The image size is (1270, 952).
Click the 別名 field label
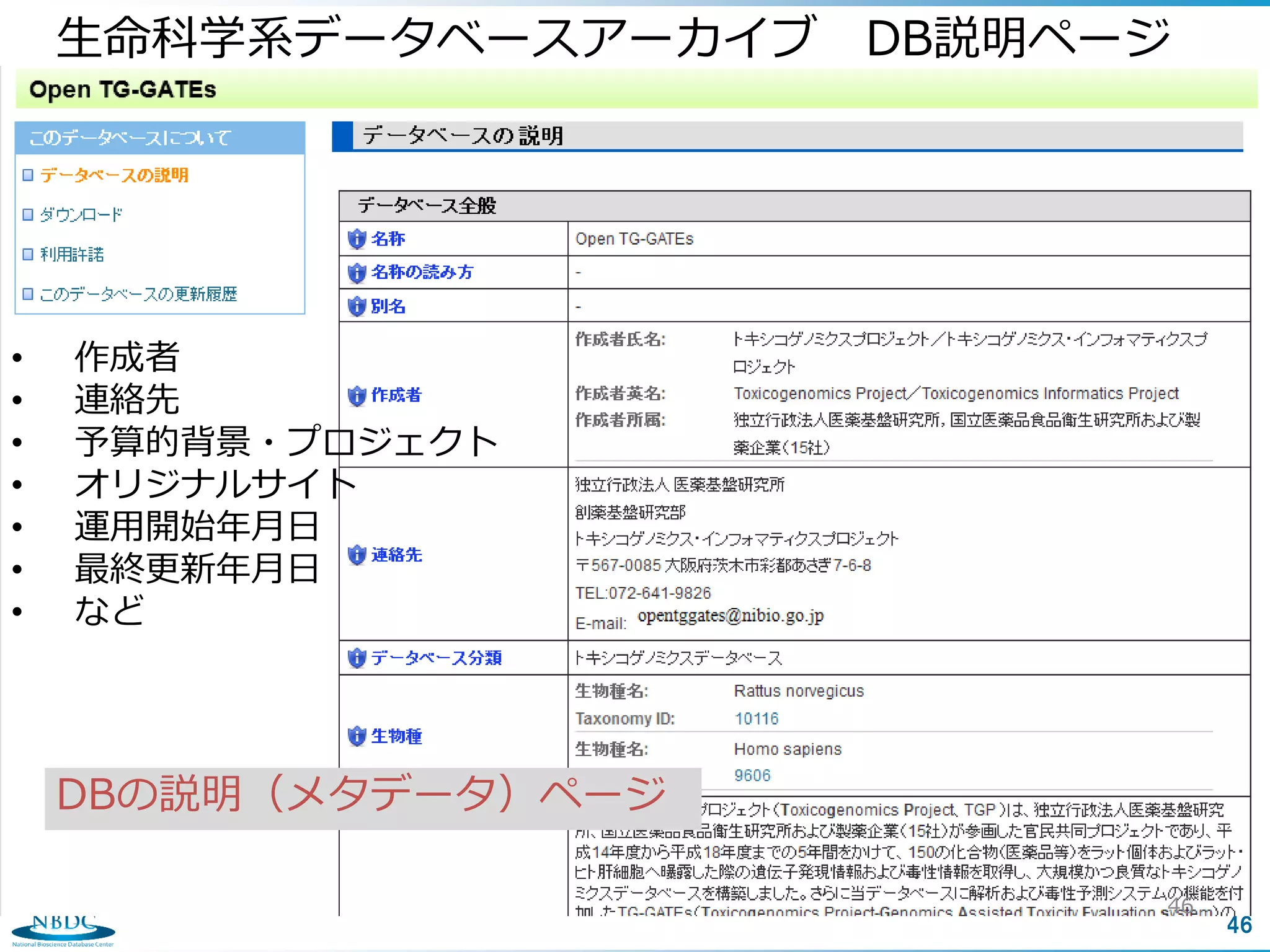coord(388,306)
